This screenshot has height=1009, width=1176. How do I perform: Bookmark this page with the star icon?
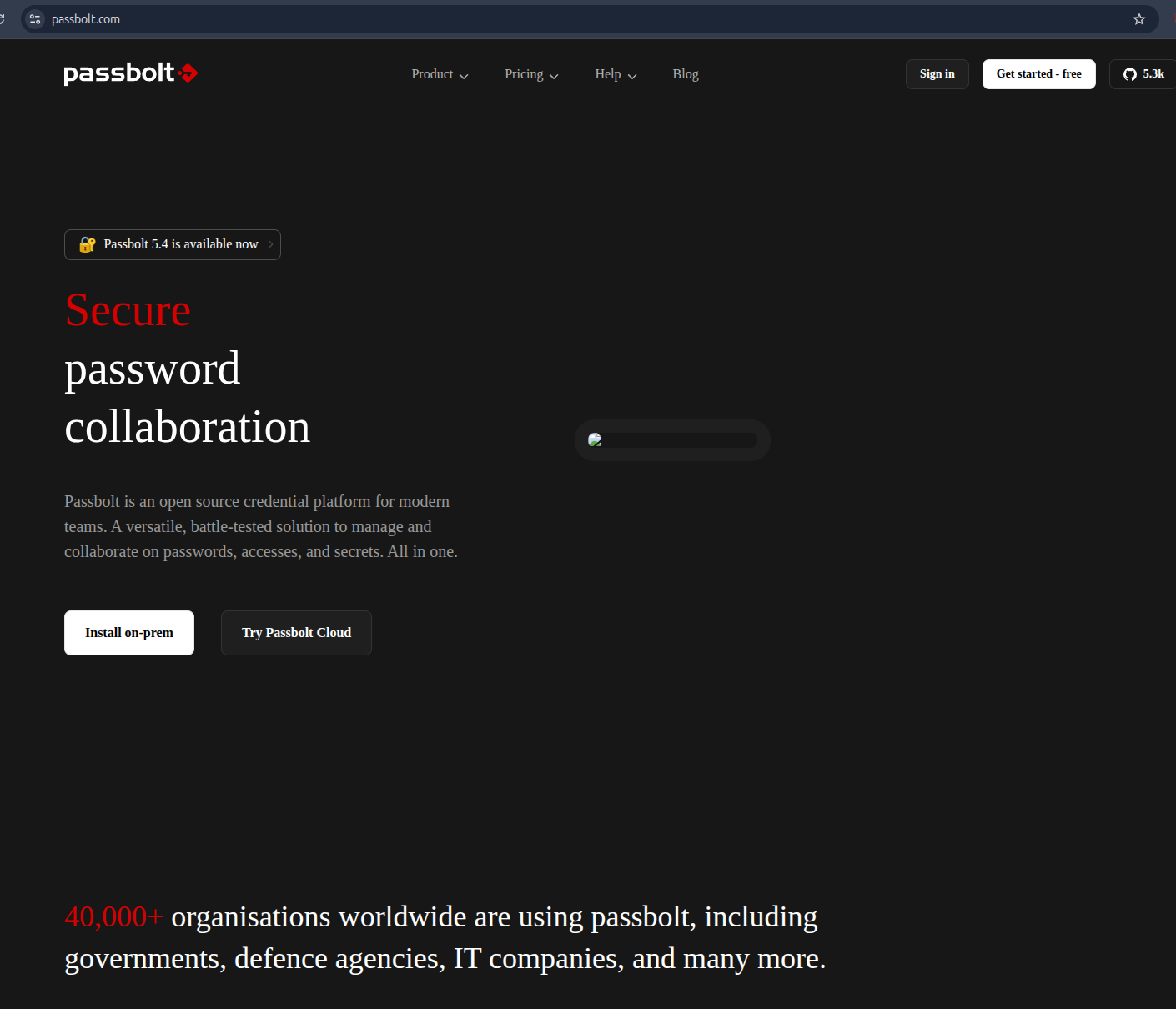1139,19
